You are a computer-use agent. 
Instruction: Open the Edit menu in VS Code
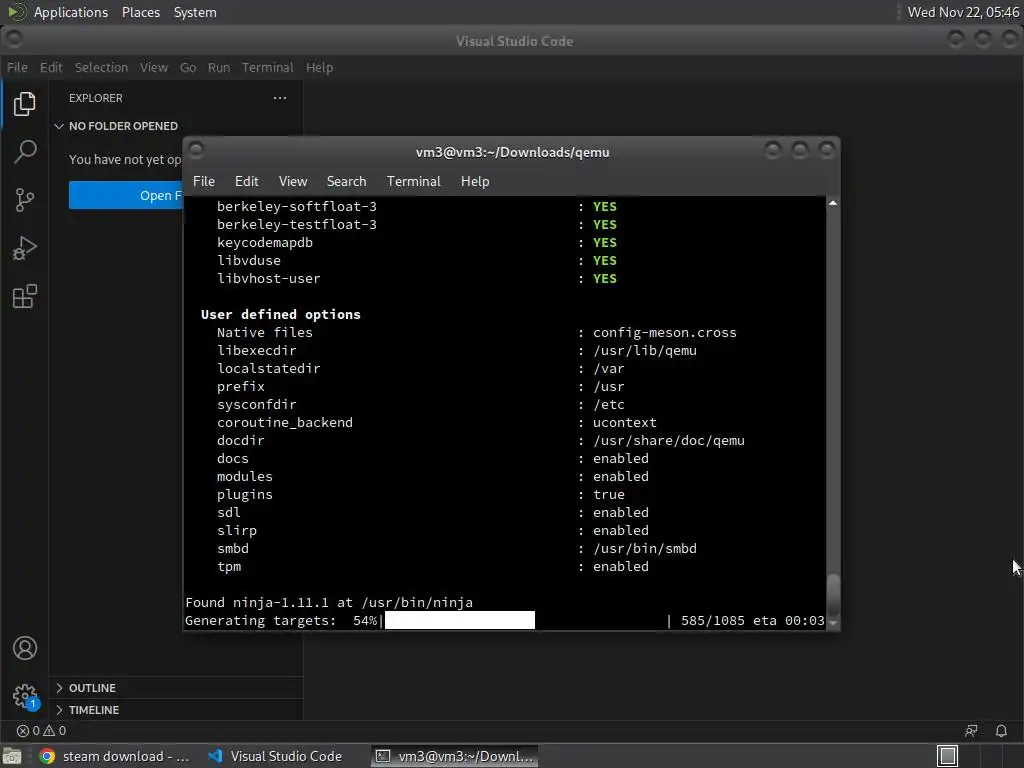(51, 67)
